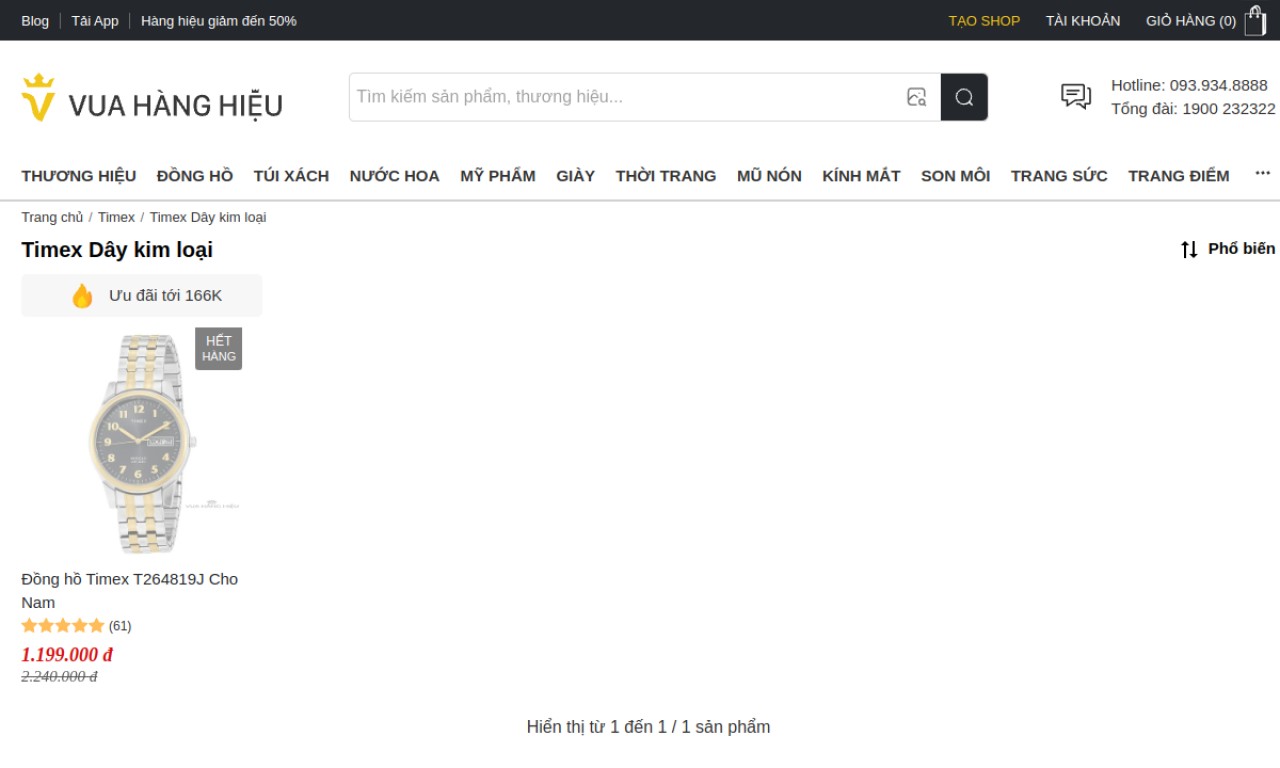Image resolution: width=1280 pixels, height=768 pixels.
Task: Click Hàng hiệu giảm đến 50% link
Action: point(219,20)
